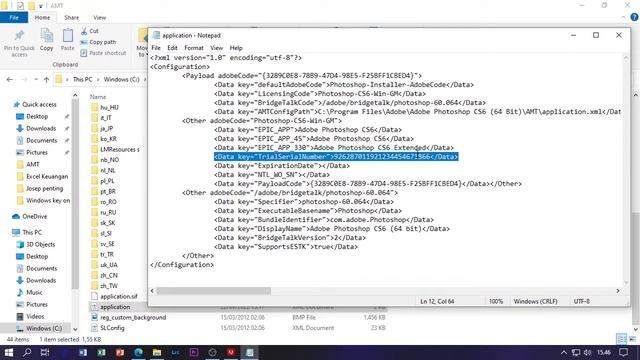Select the hu_HU folder
640x360 pixels.
coord(109,107)
